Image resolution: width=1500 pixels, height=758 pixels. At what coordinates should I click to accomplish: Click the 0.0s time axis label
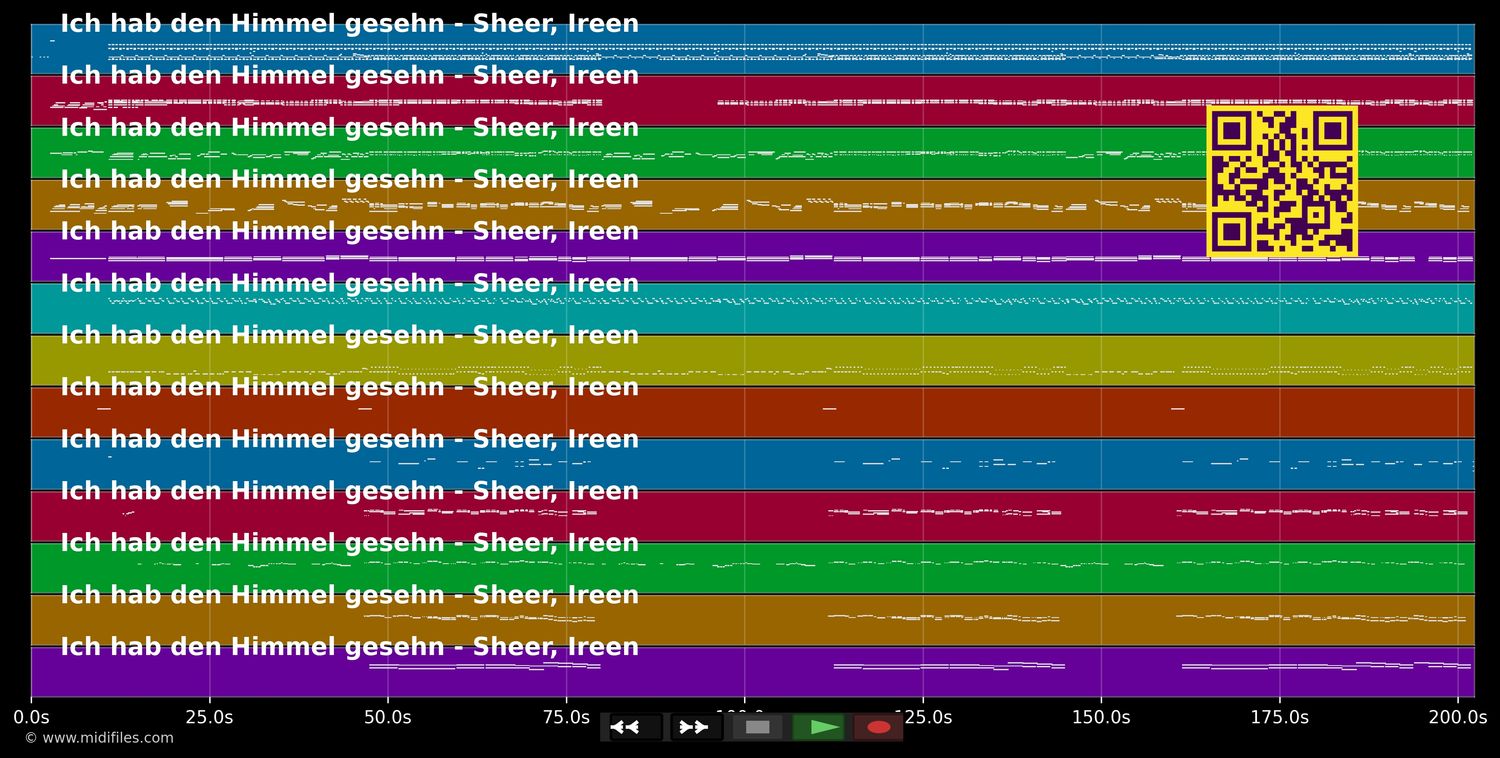[31, 717]
